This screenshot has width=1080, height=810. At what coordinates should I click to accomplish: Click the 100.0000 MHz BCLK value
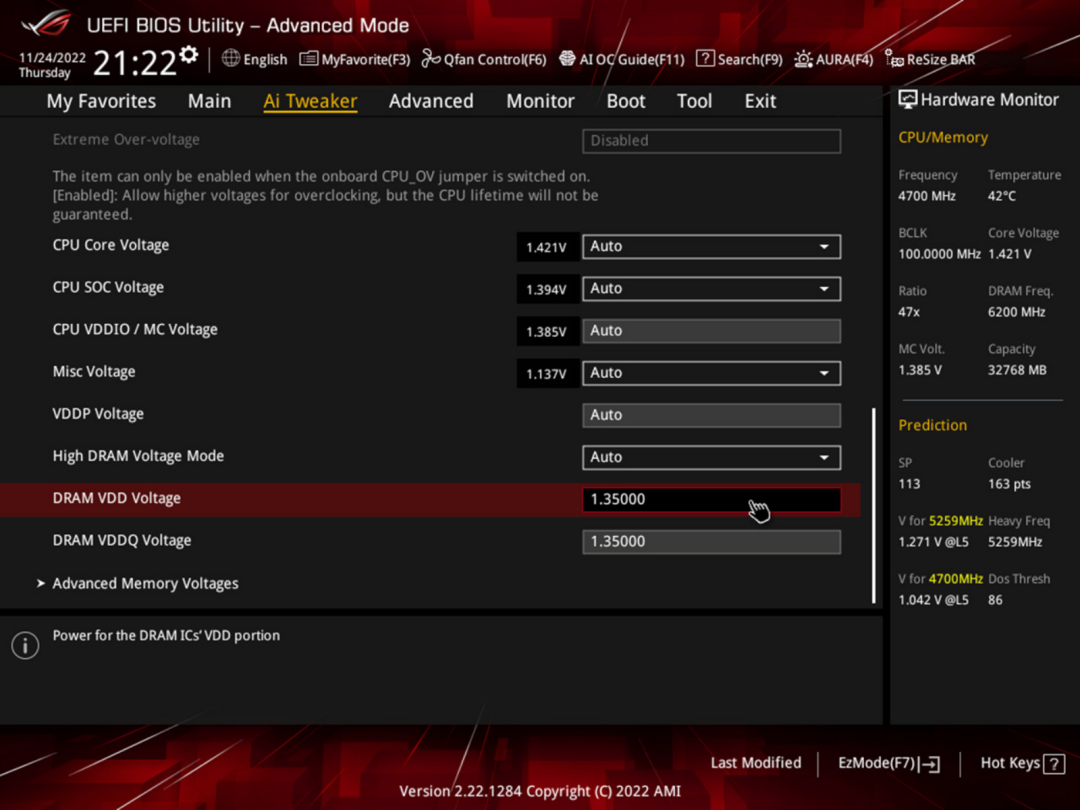(939, 254)
